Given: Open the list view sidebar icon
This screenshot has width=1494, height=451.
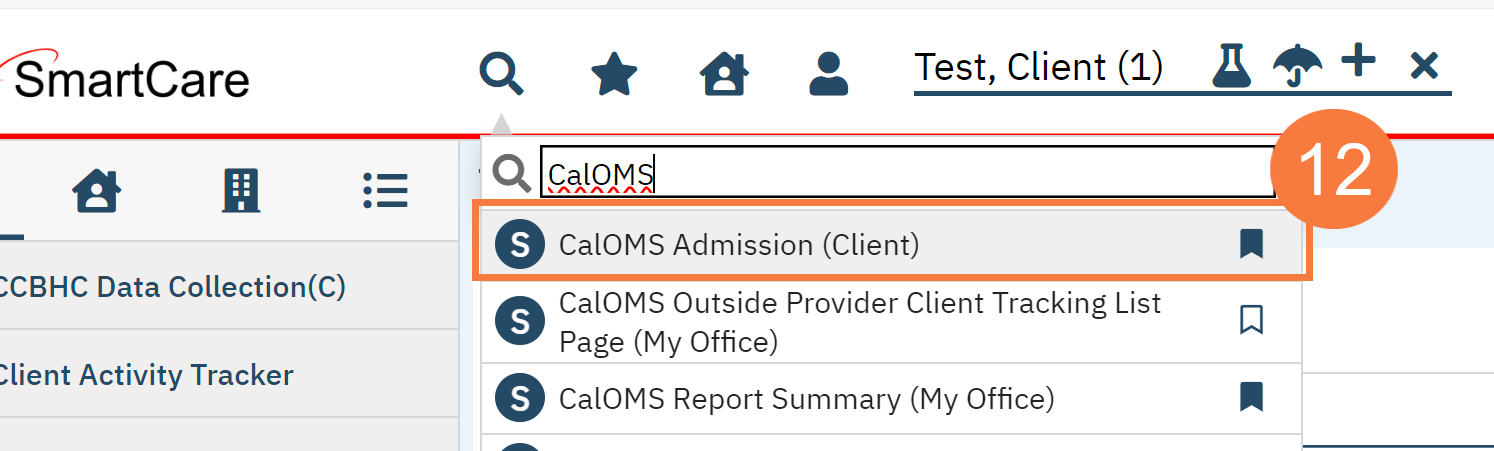Looking at the screenshot, I should (x=385, y=189).
